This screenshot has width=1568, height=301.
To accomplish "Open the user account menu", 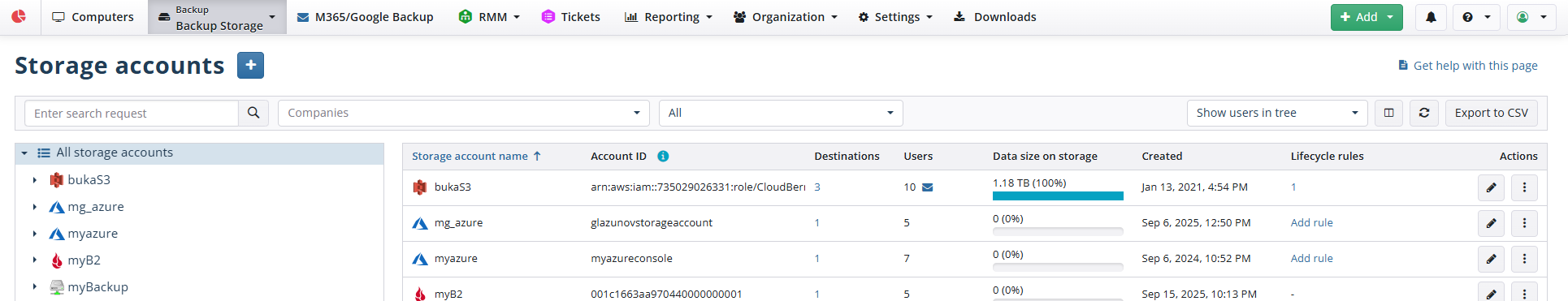I will (1531, 17).
